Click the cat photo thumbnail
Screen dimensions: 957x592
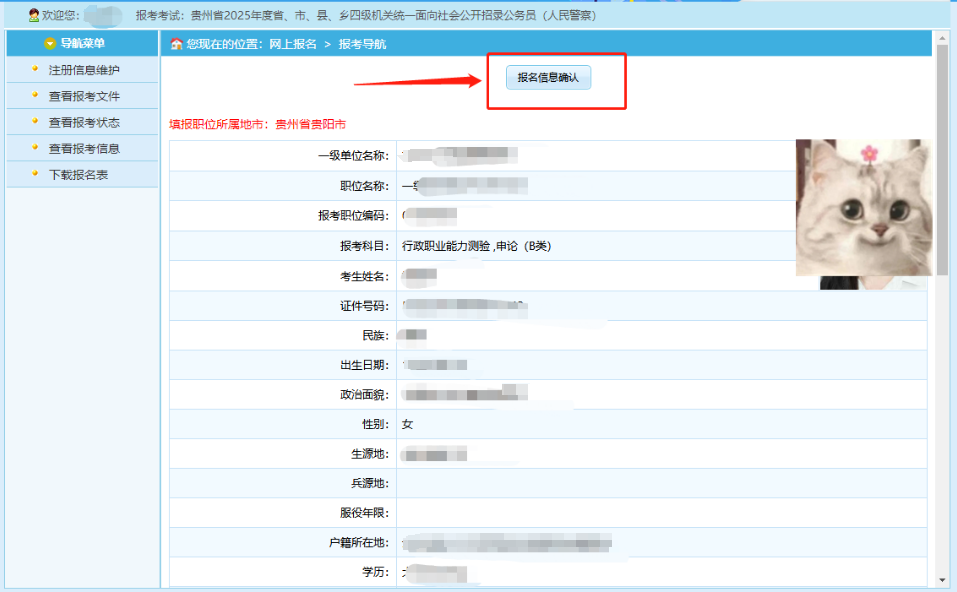[x=864, y=208]
